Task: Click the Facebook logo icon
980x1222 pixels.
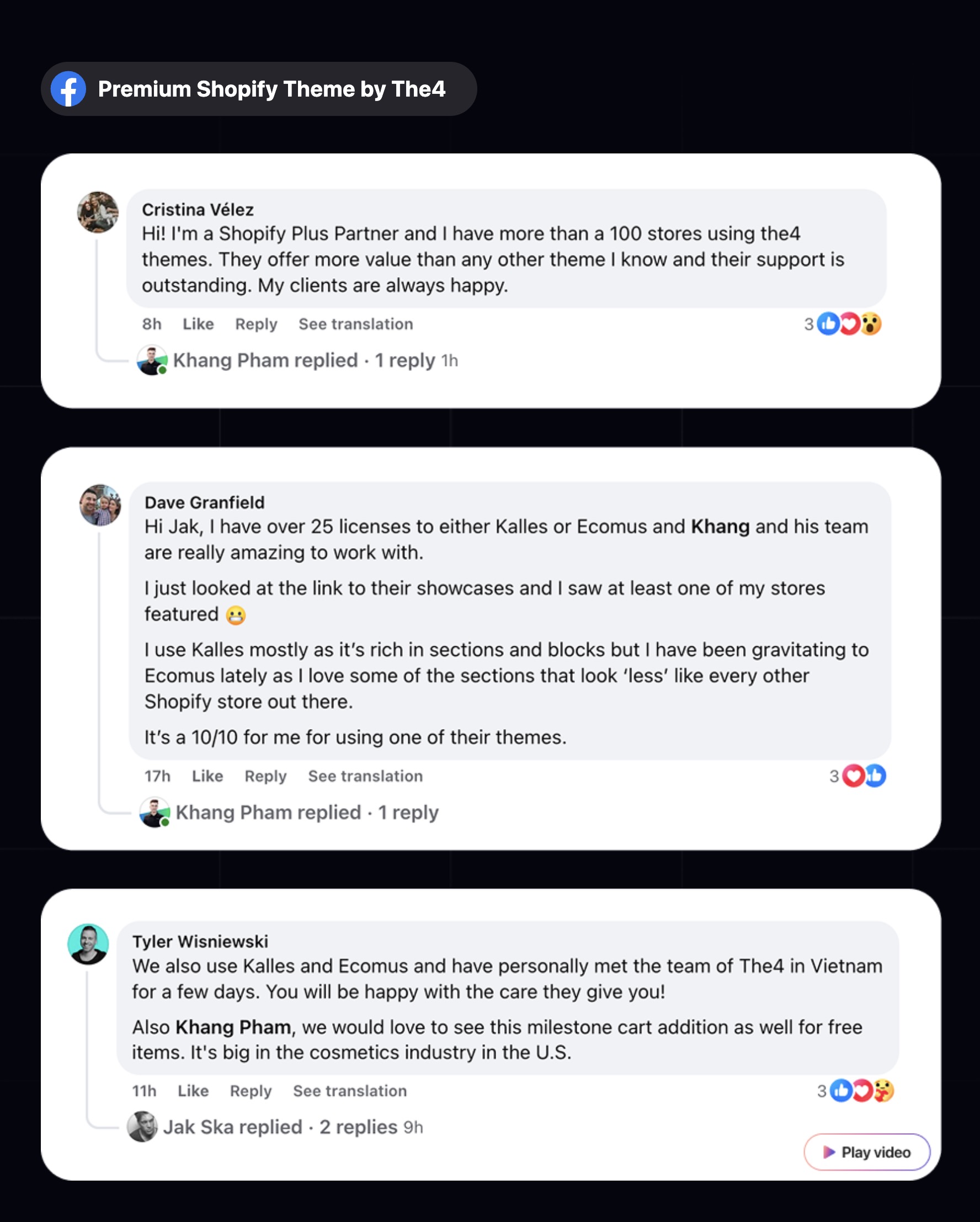Action: [68, 89]
